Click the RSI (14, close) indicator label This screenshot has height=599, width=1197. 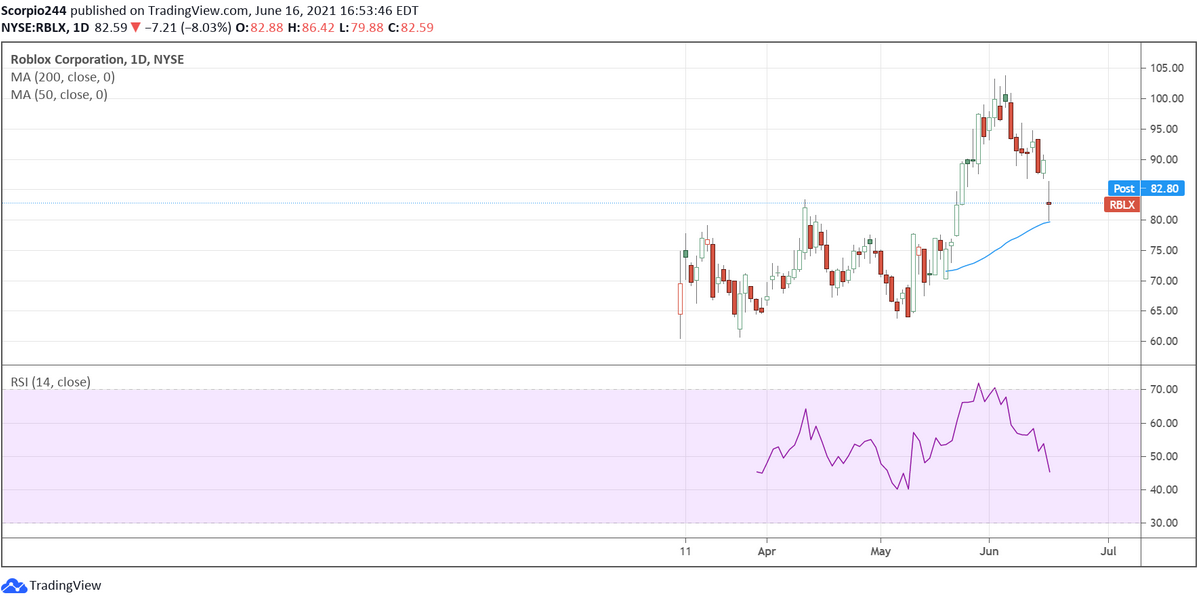tap(50, 382)
